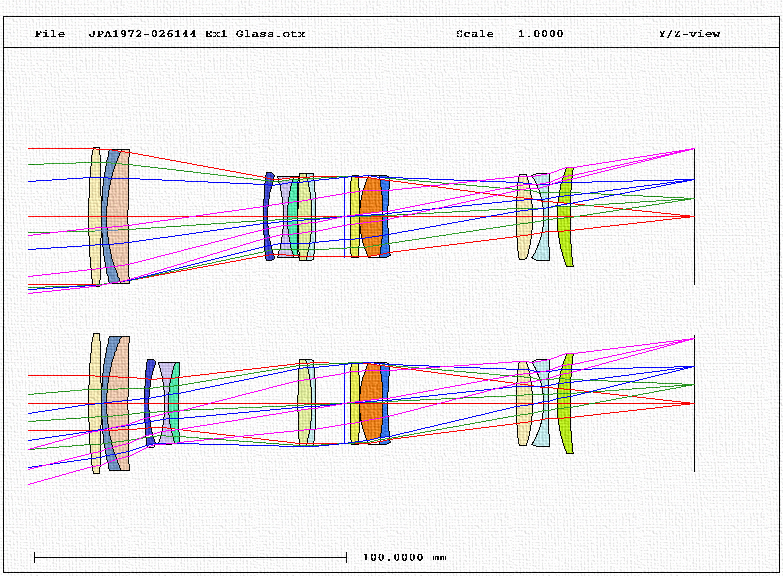
Task: Select the scale value "1.0000"
Action: pyautogui.click(x=540, y=34)
